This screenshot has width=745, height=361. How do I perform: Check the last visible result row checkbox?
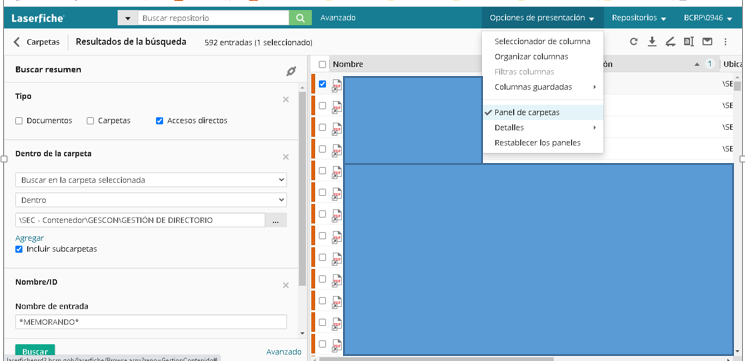(x=323, y=344)
